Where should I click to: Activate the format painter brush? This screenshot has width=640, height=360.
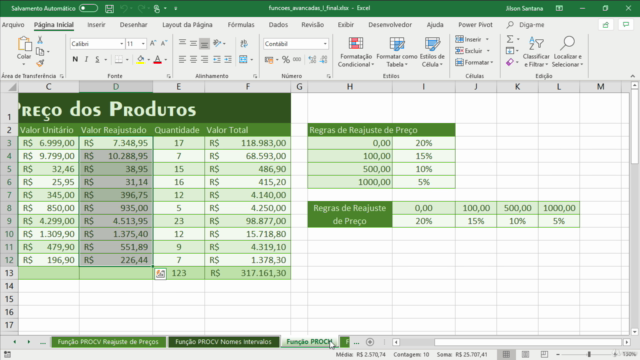coord(40,63)
